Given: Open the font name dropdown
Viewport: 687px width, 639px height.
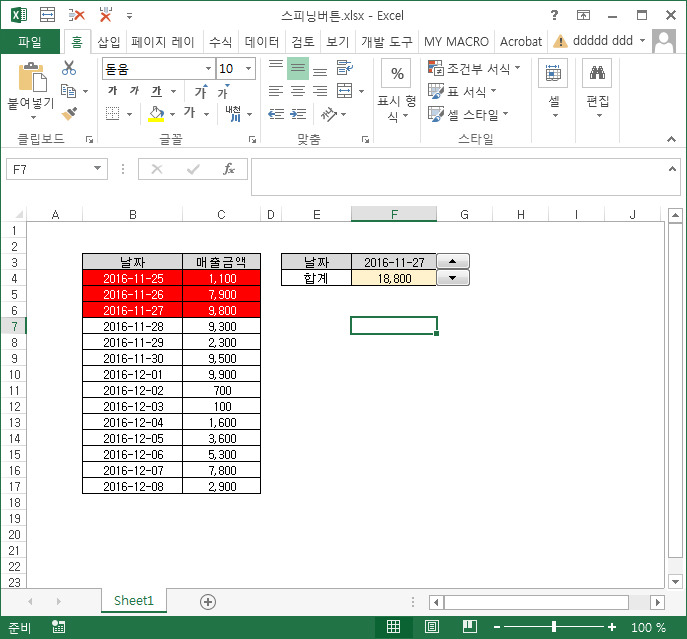Looking at the screenshot, I should [208, 68].
